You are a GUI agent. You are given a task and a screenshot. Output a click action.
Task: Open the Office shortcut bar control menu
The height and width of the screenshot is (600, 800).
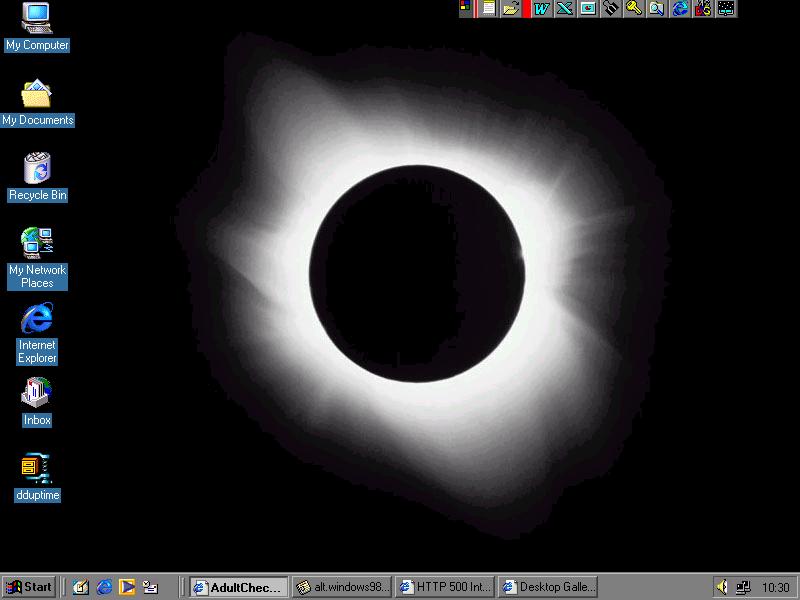pos(466,9)
